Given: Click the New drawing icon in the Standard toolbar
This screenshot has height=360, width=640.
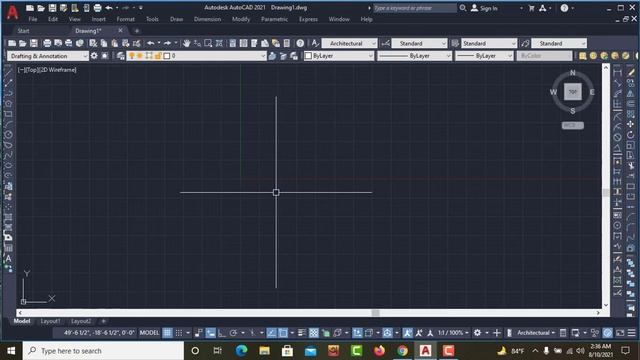Looking at the screenshot, I should (12, 43).
